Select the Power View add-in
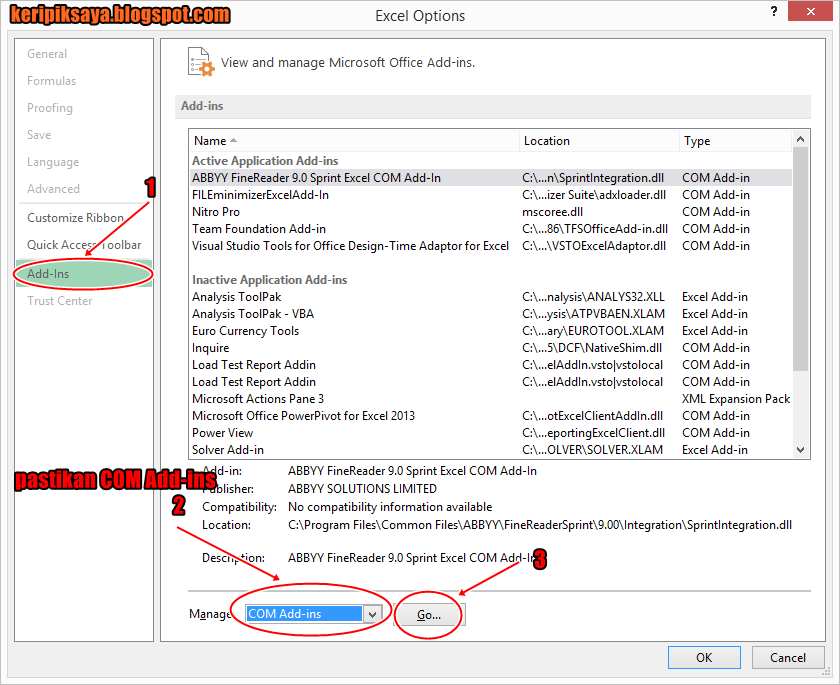The width and height of the screenshot is (840, 685). (x=490, y=433)
